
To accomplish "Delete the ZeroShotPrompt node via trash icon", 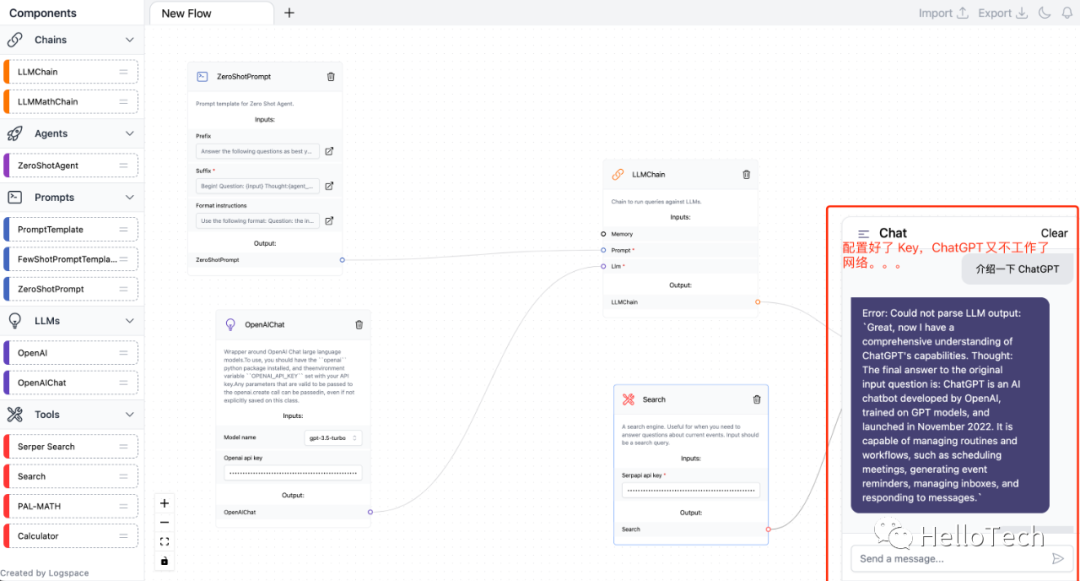I will click(x=331, y=76).
